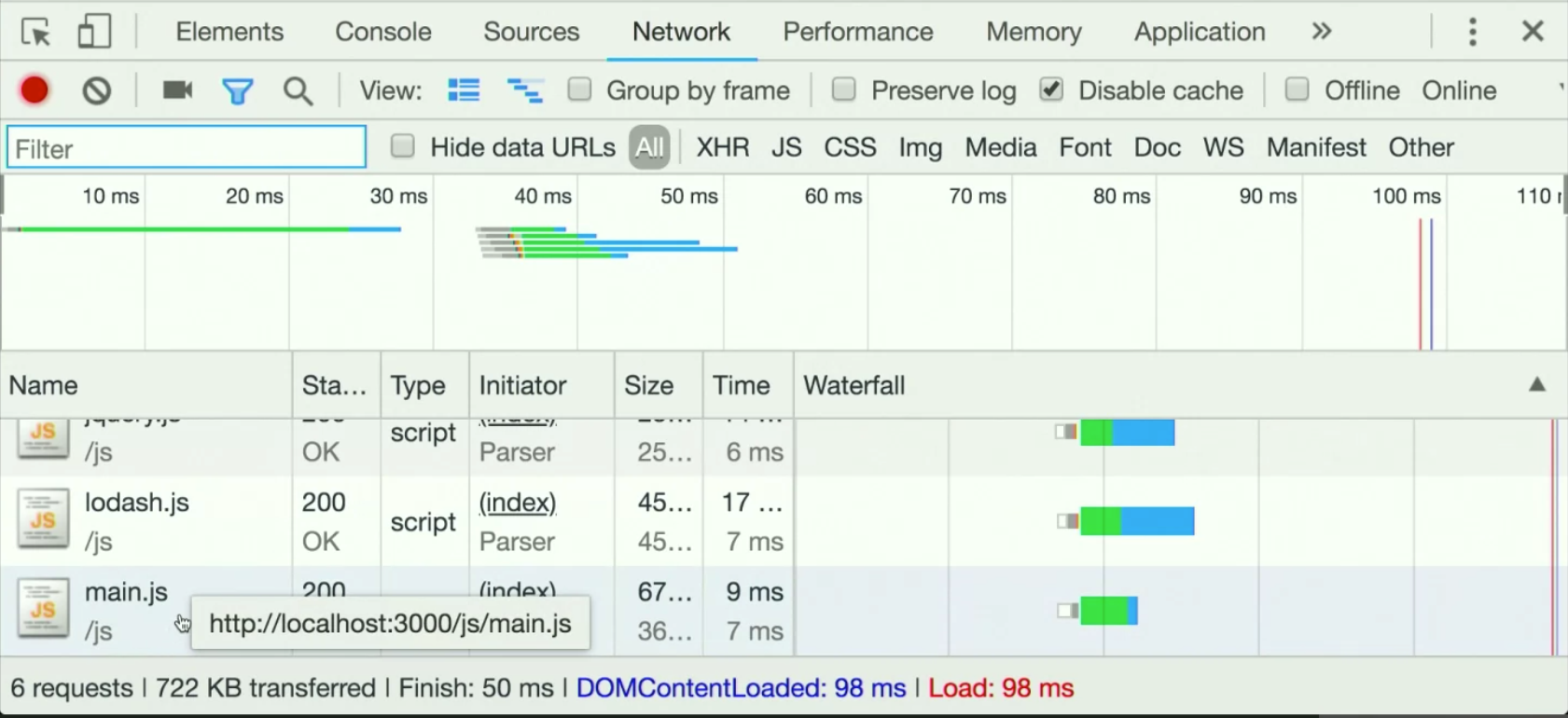Viewport: 1568px width, 718px height.
Task: Enable Group by frame checkbox
Action: 580,90
